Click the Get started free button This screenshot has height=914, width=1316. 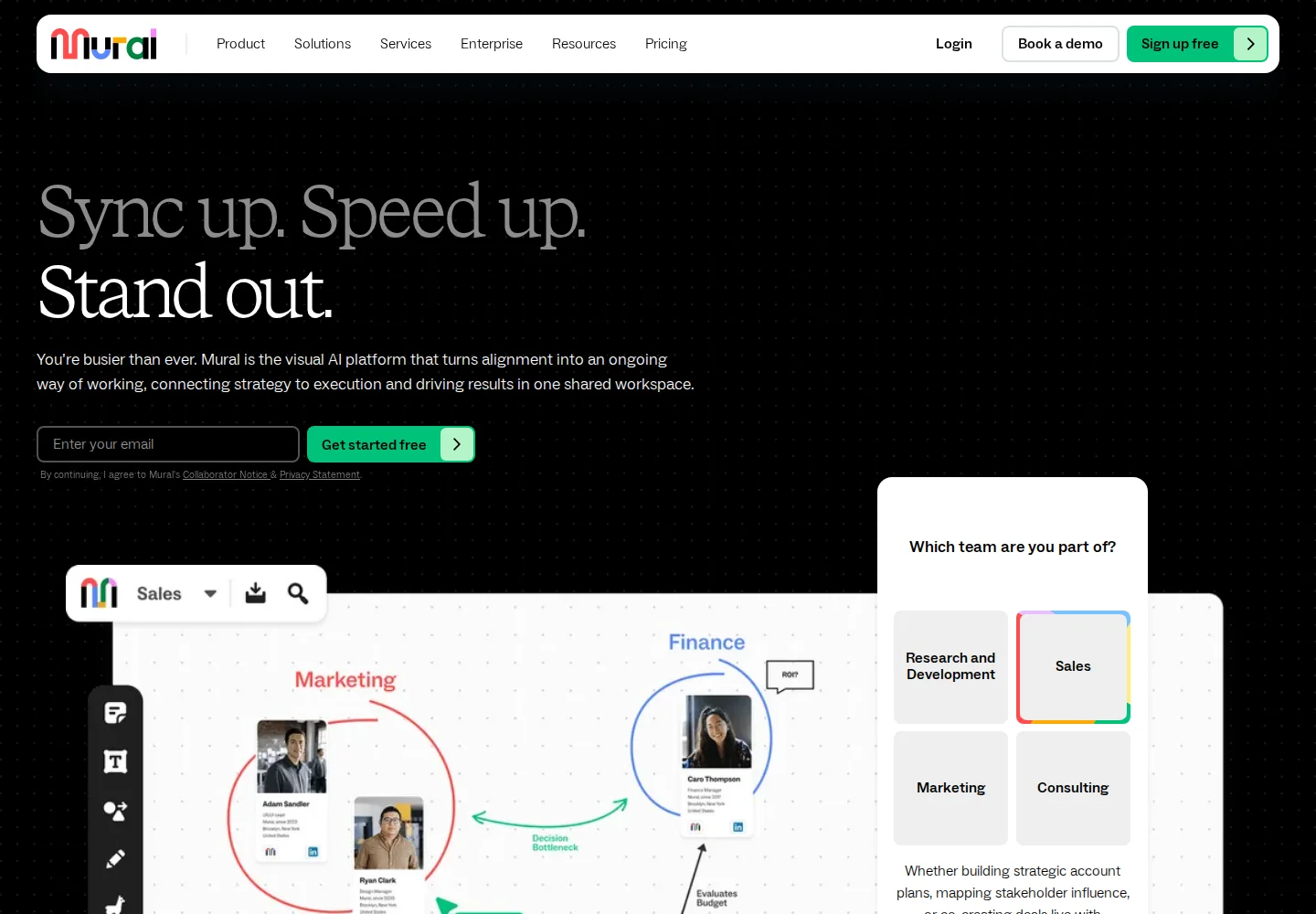(391, 444)
